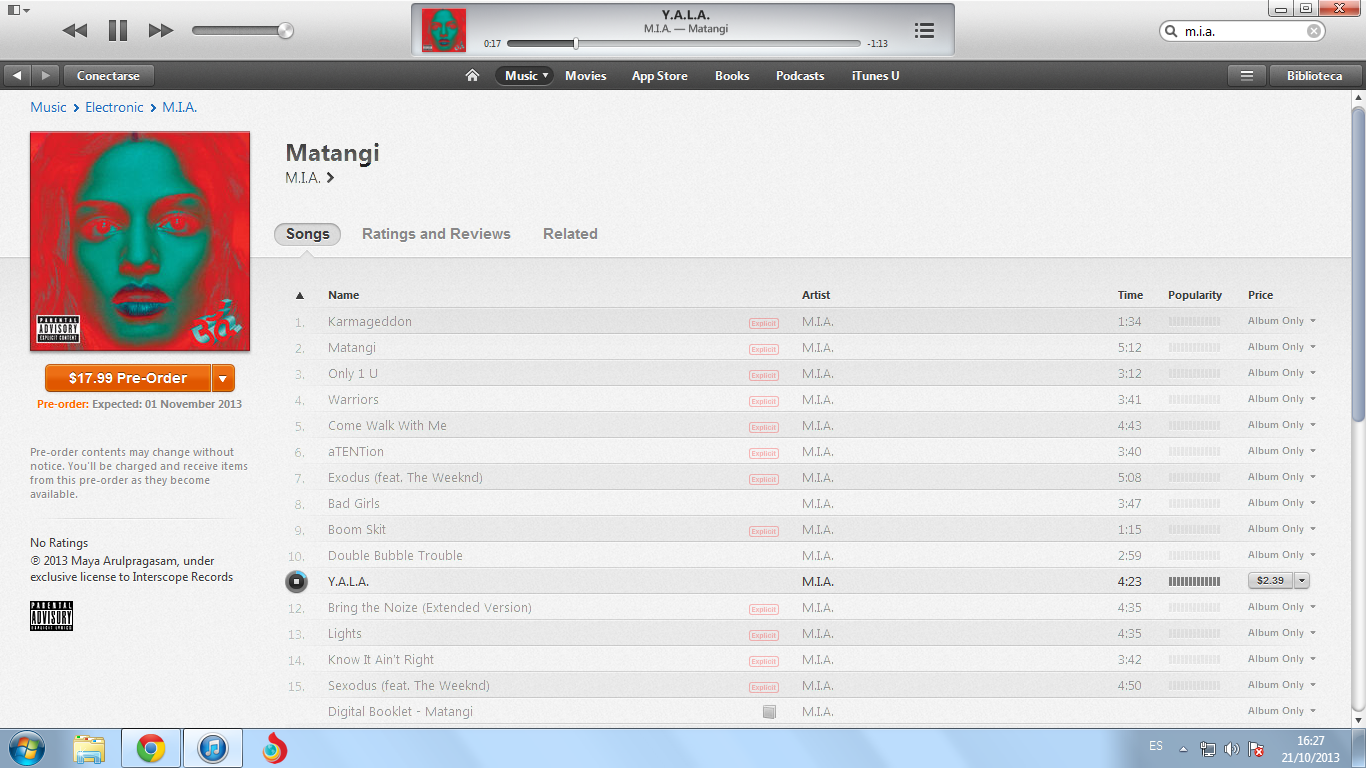Click the Biblioteca button
The width and height of the screenshot is (1366, 768).
[1315, 75]
